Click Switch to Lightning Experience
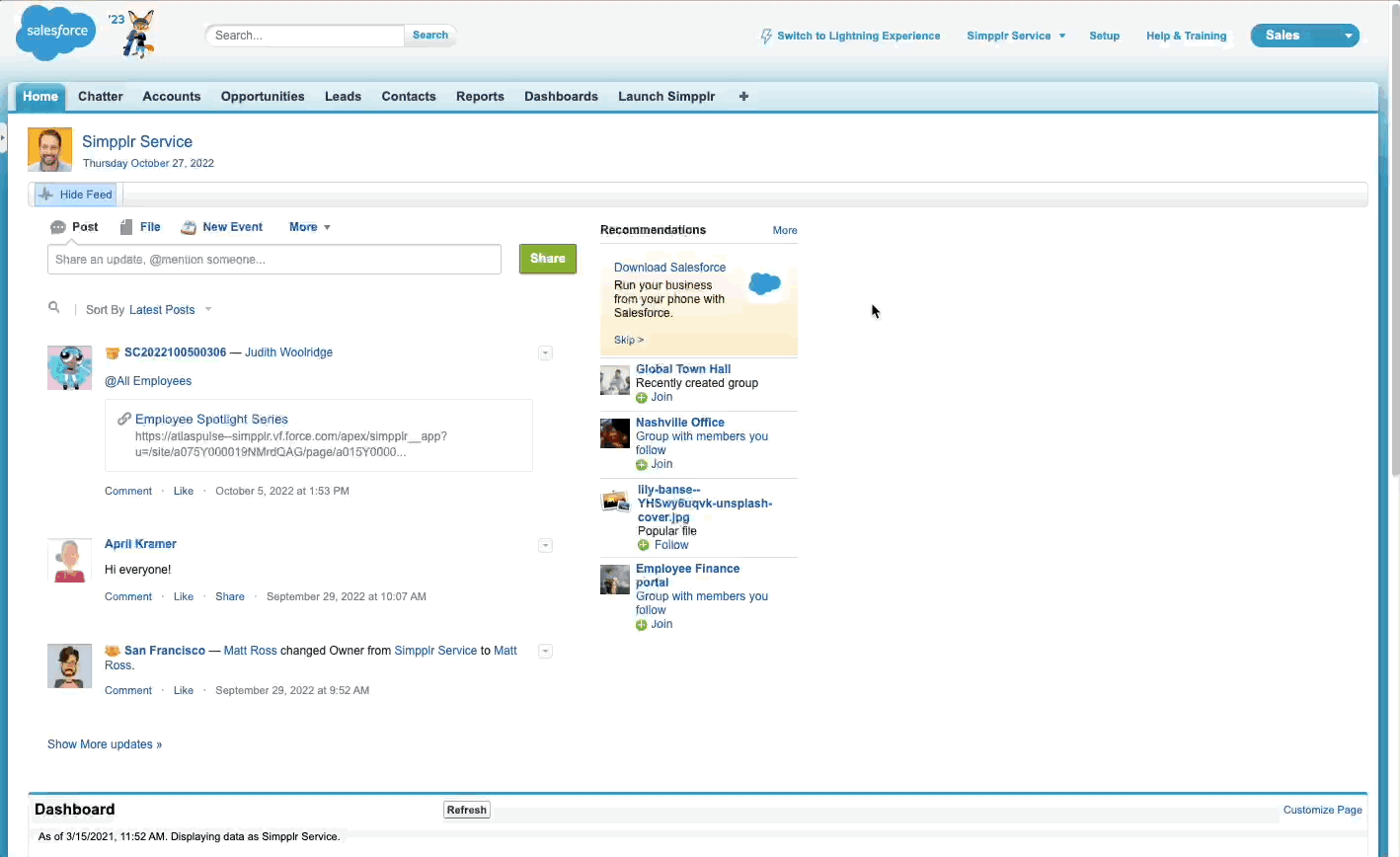Image resolution: width=1400 pixels, height=857 pixels. pos(858,36)
